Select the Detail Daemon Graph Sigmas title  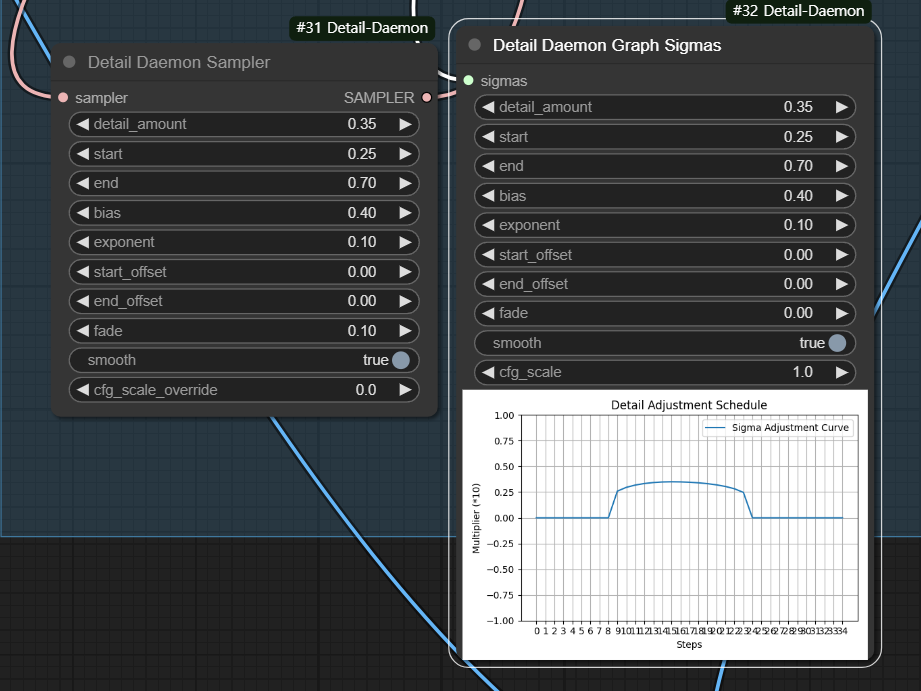(607, 45)
